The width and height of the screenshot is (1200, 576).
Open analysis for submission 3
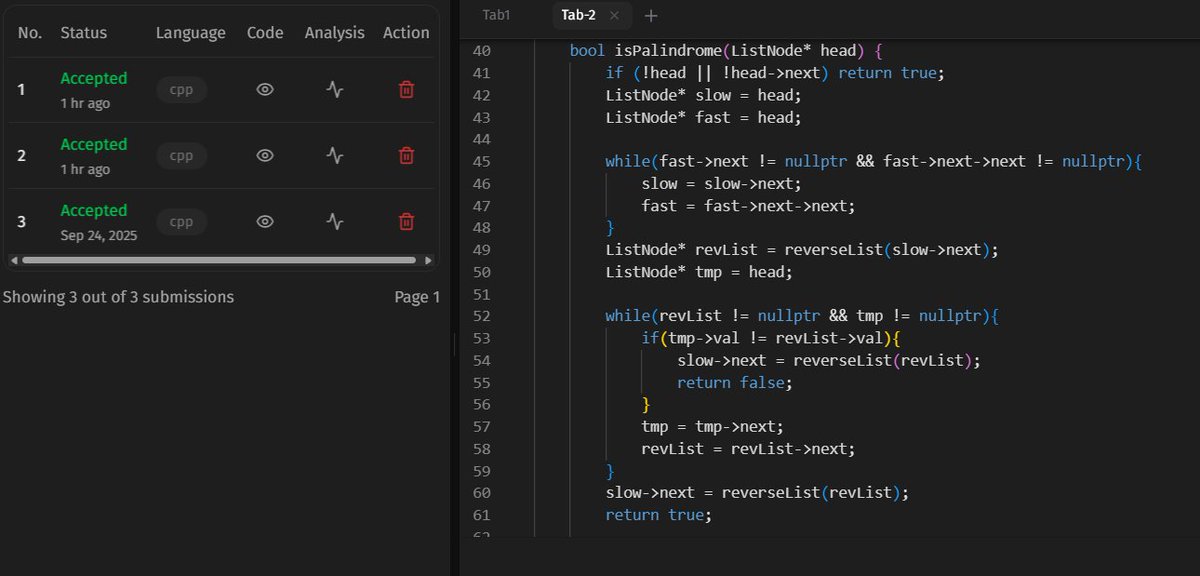click(x=335, y=221)
